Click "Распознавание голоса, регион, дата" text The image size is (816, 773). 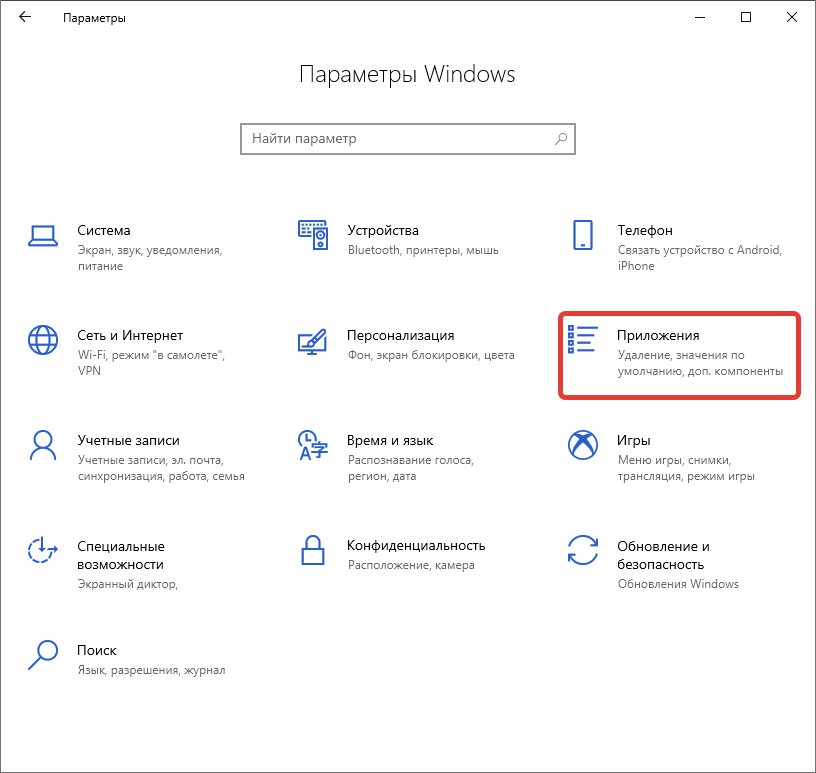pos(411,468)
